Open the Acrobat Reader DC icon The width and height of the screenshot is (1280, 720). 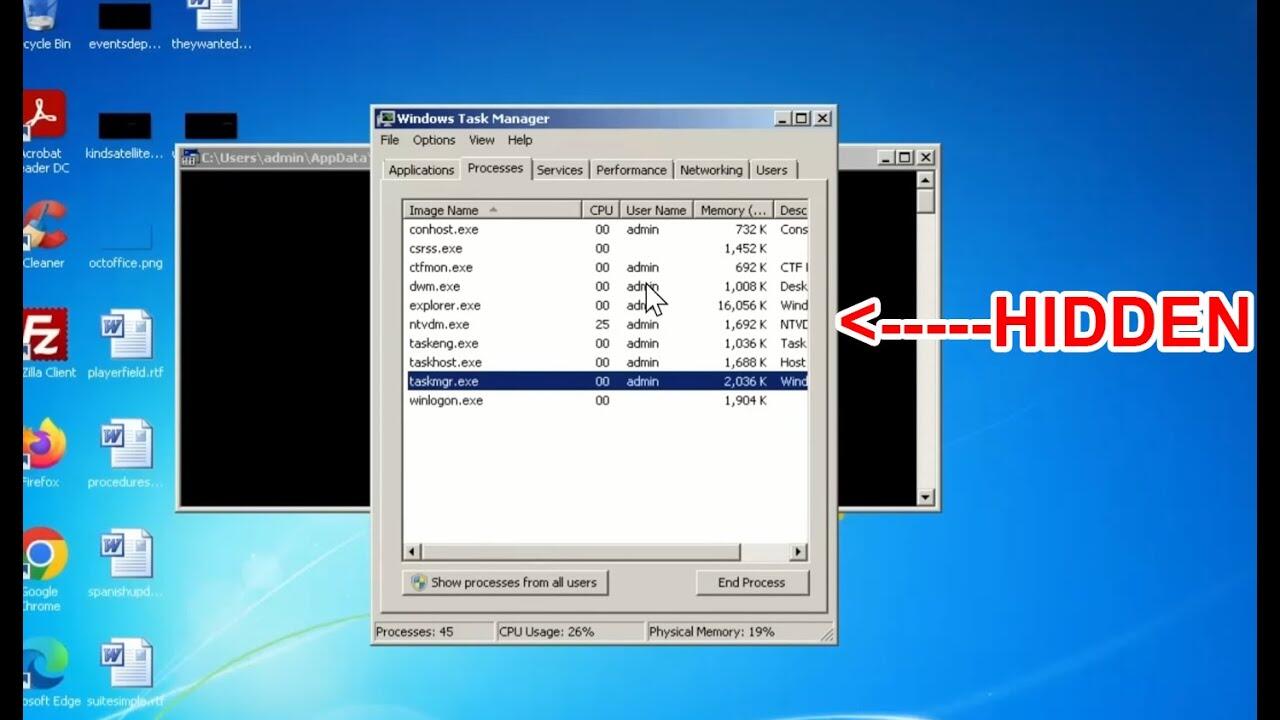click(43, 116)
